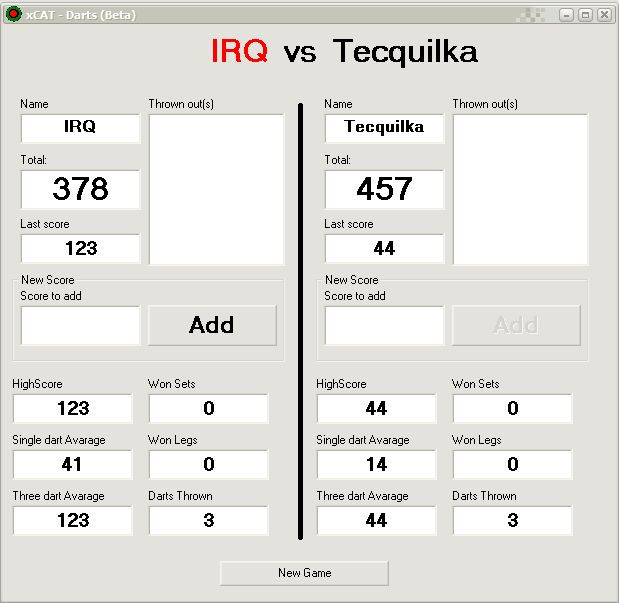Click the Tecquilka name in the heading
The height and width of the screenshot is (603, 619).
point(405,51)
